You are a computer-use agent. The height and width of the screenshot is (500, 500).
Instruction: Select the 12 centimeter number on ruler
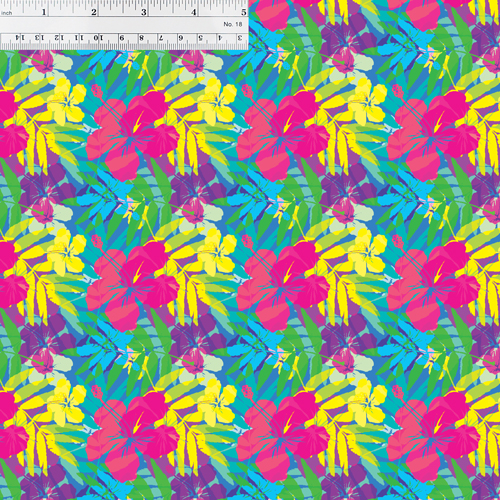pos(59,38)
